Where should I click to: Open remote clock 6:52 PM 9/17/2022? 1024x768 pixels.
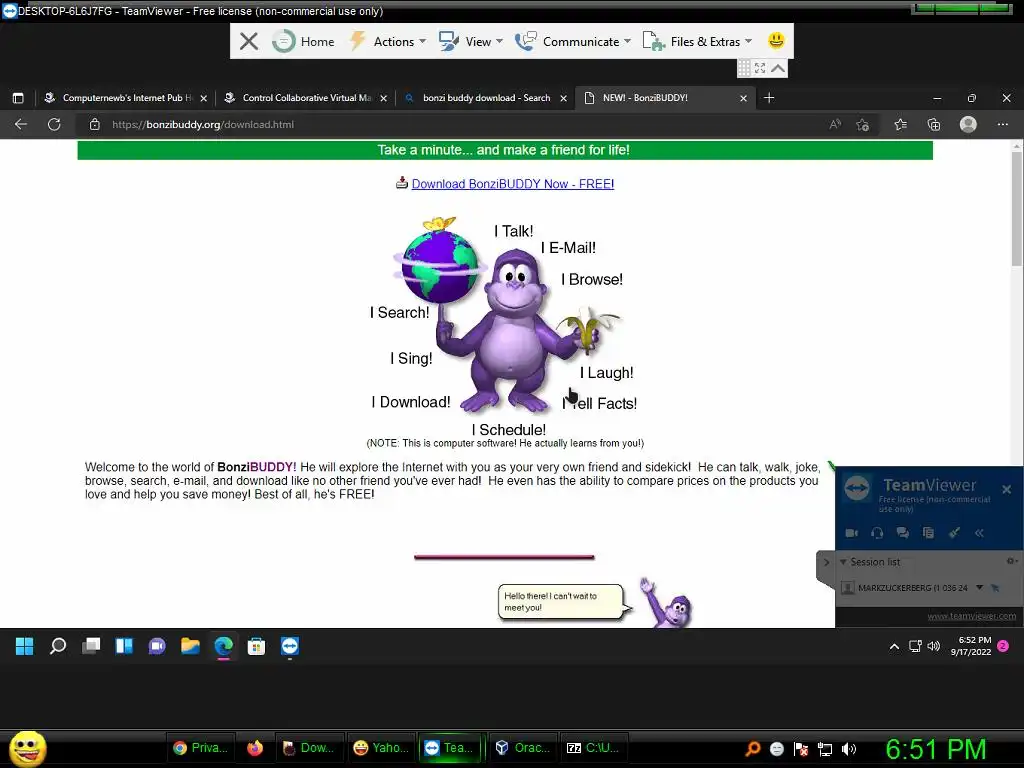(x=971, y=646)
